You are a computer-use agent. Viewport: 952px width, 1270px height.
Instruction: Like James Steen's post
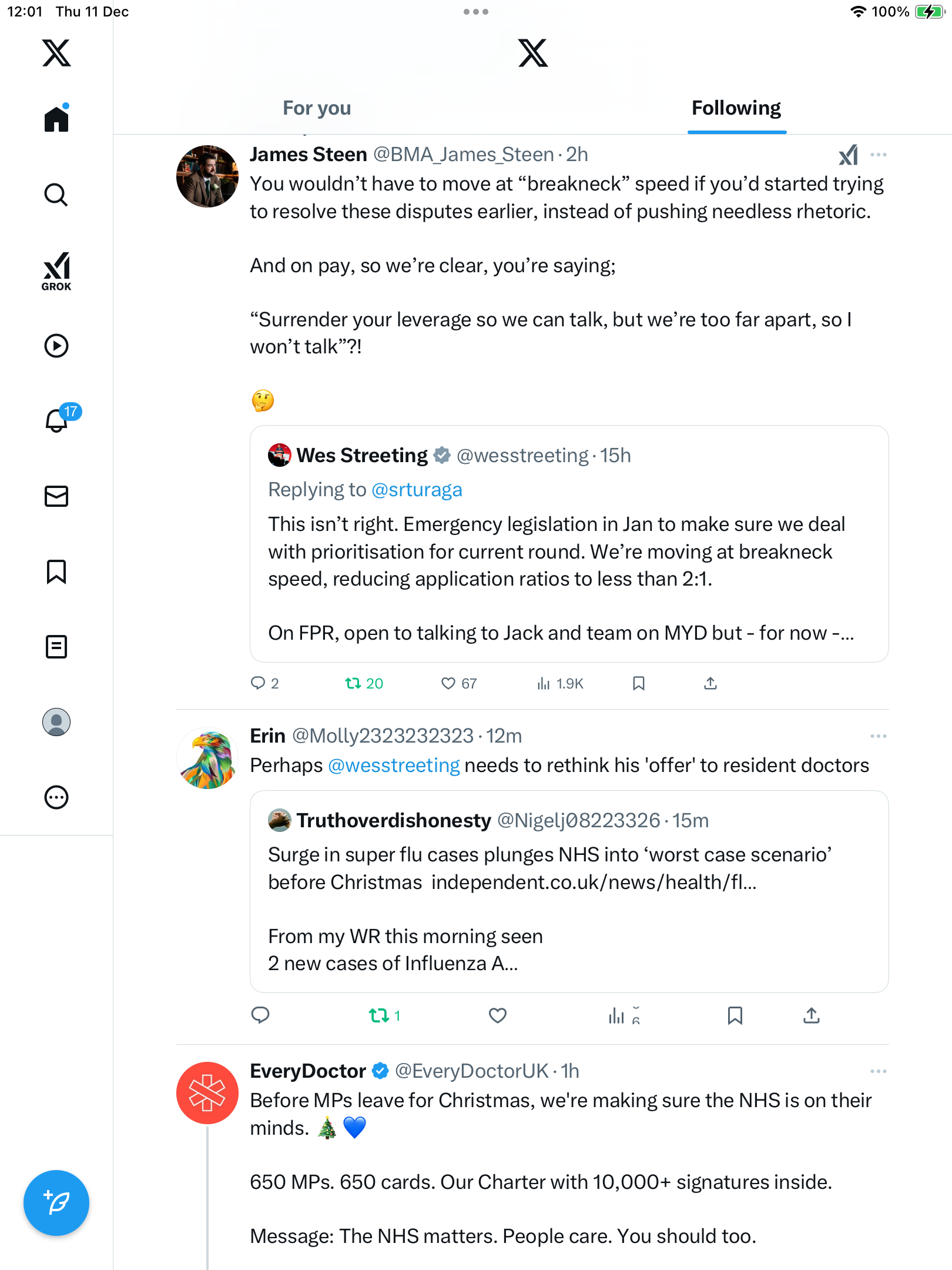449,683
